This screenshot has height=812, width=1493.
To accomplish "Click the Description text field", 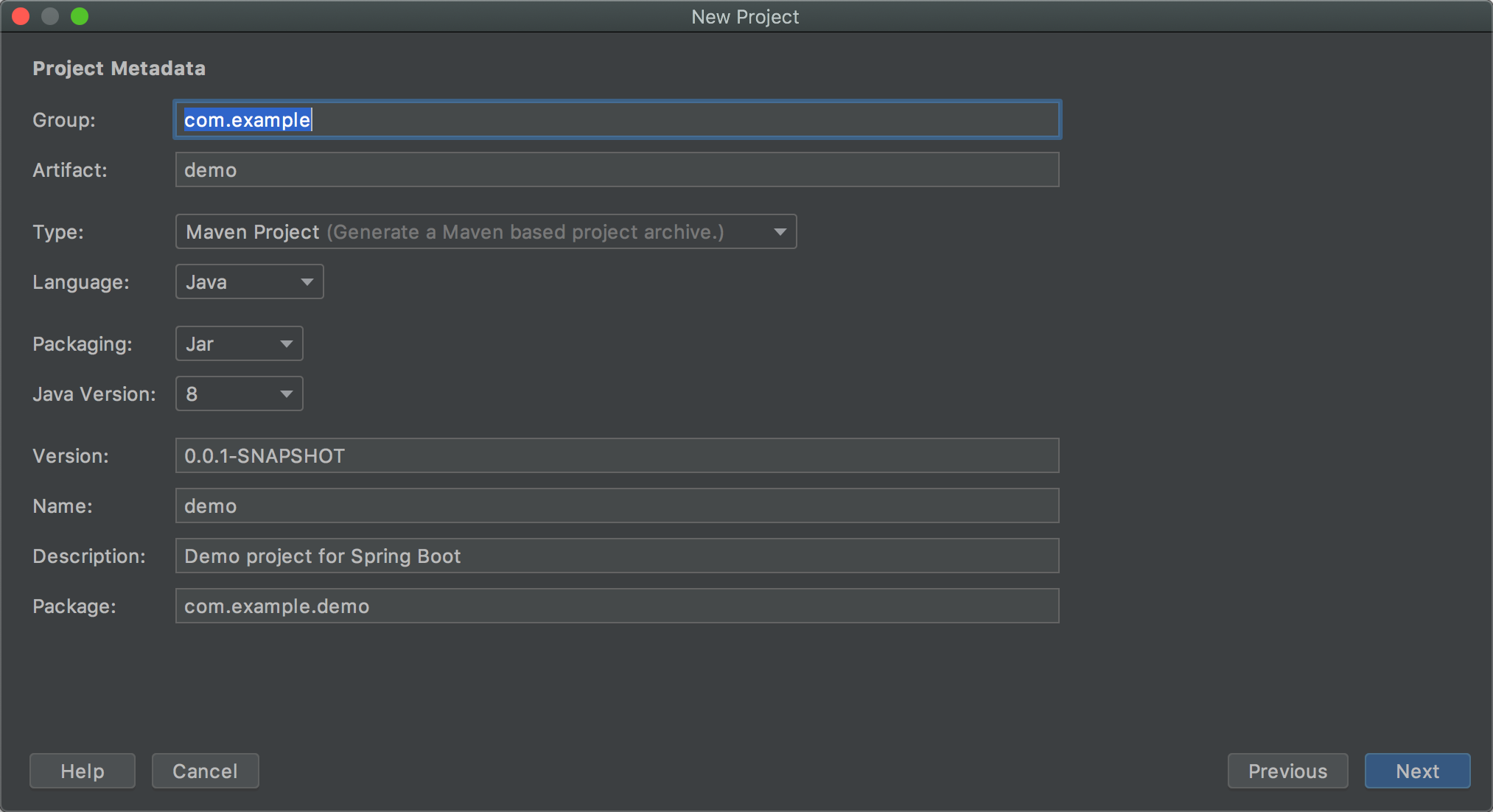I will click(617, 556).
